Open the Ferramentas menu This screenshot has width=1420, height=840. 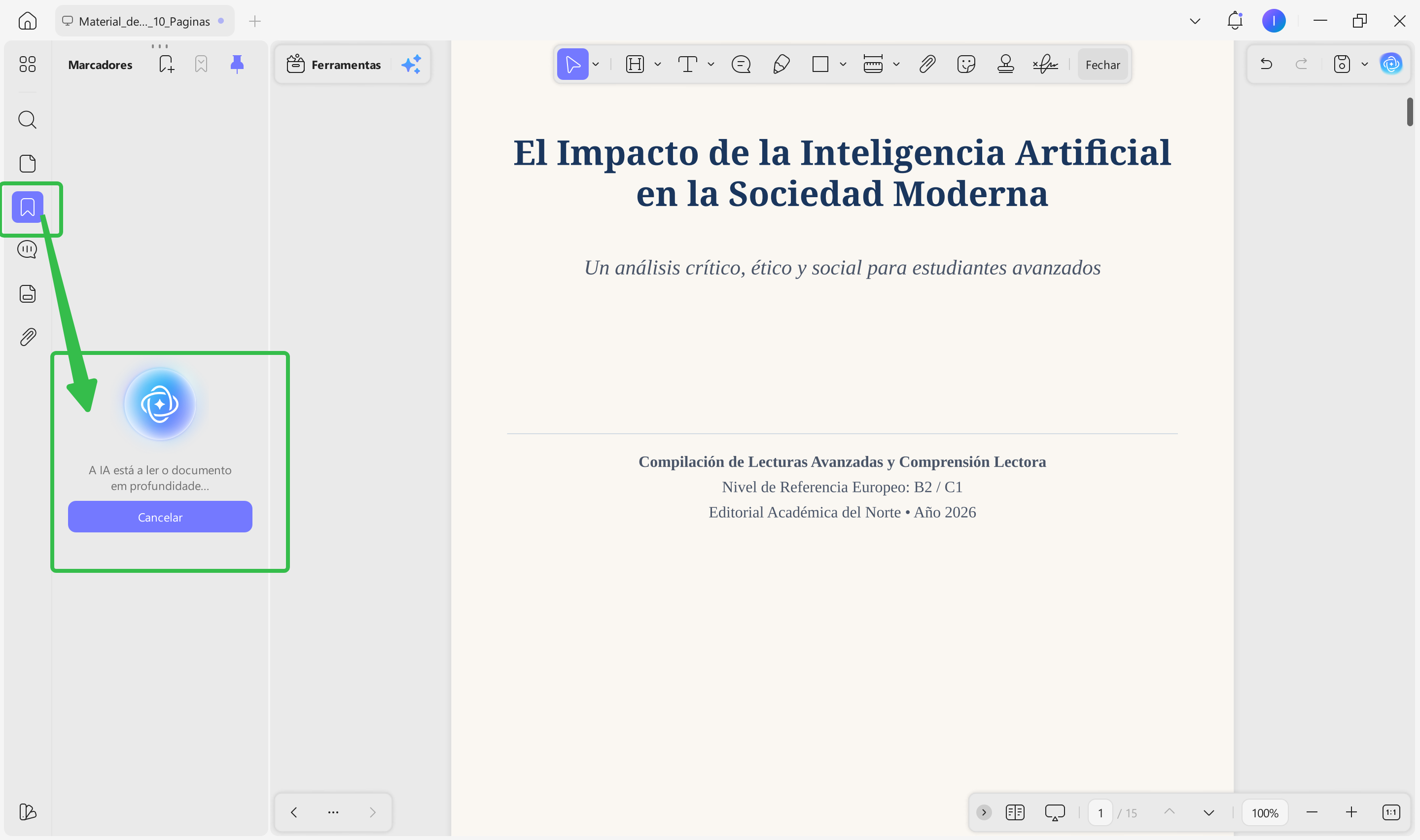334,65
